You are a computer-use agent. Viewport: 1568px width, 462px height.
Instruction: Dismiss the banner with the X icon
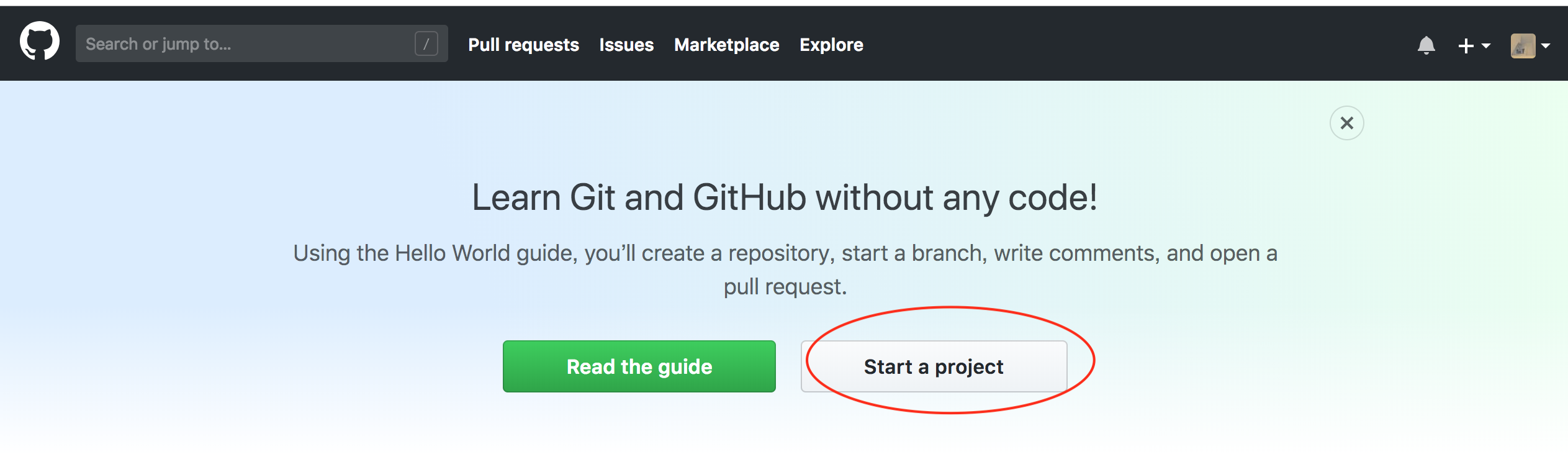click(x=1346, y=123)
